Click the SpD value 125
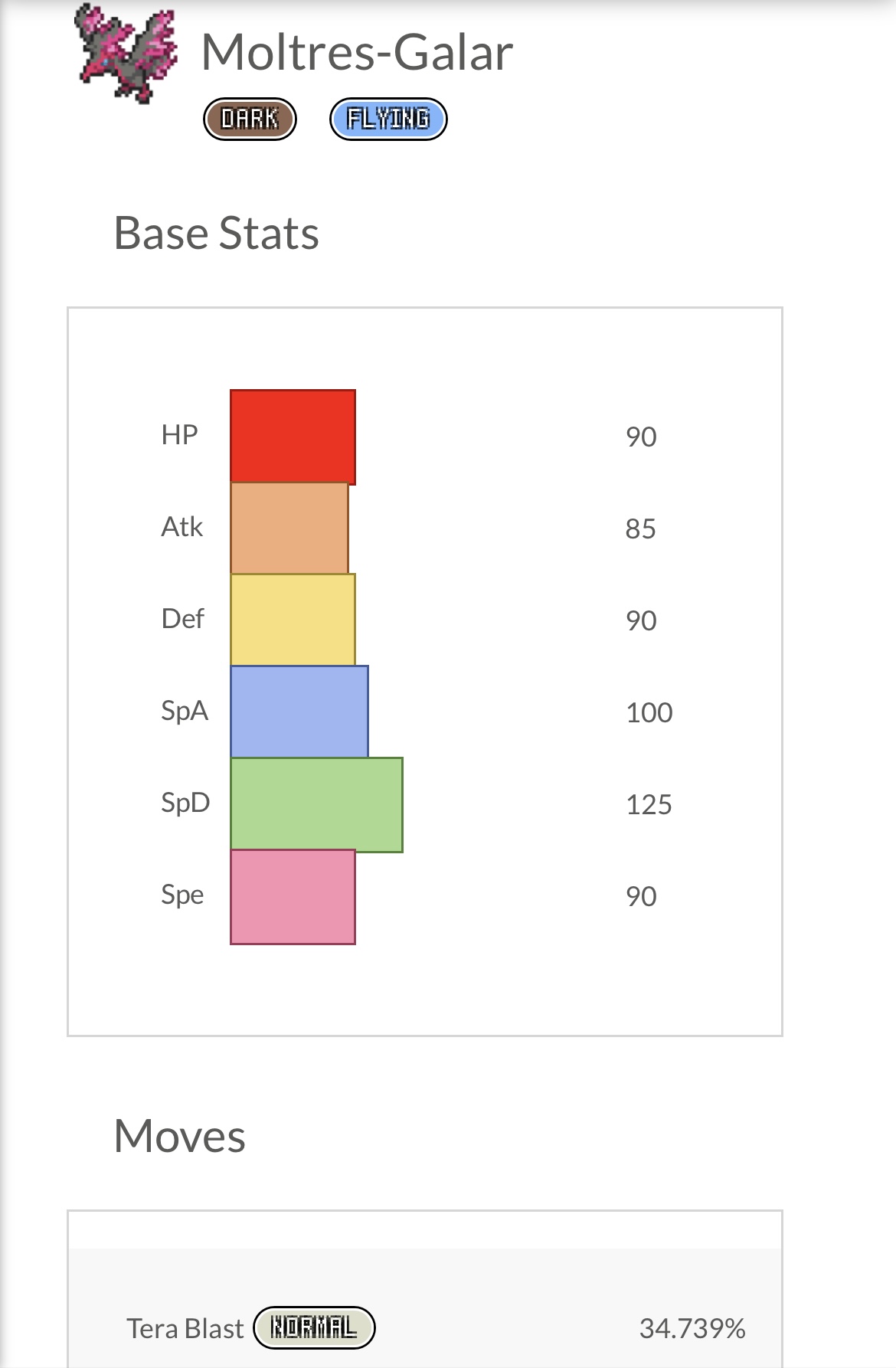 click(x=649, y=804)
